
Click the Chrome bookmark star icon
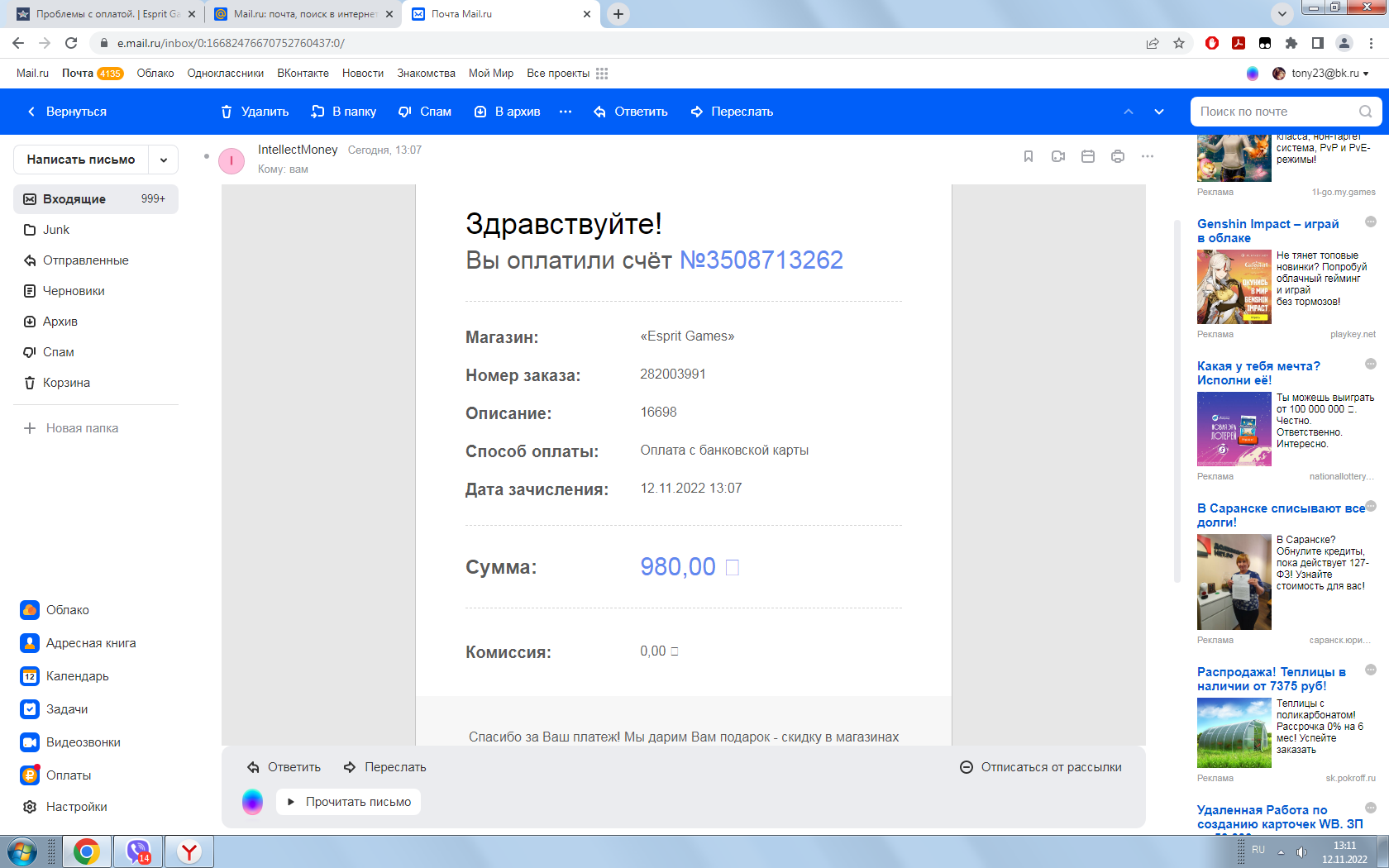point(1179,43)
